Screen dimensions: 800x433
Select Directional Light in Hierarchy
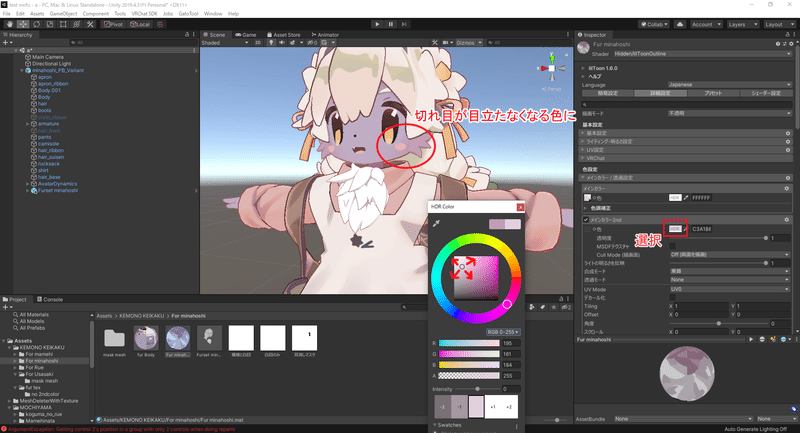(52, 64)
